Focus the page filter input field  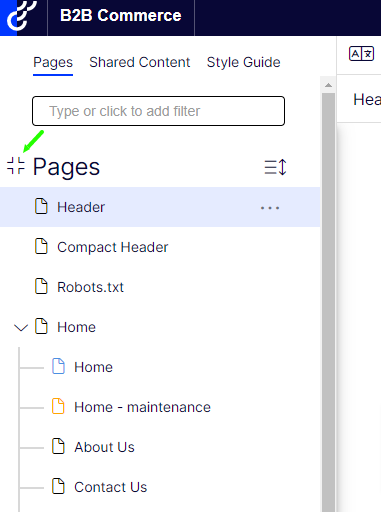pos(158,111)
